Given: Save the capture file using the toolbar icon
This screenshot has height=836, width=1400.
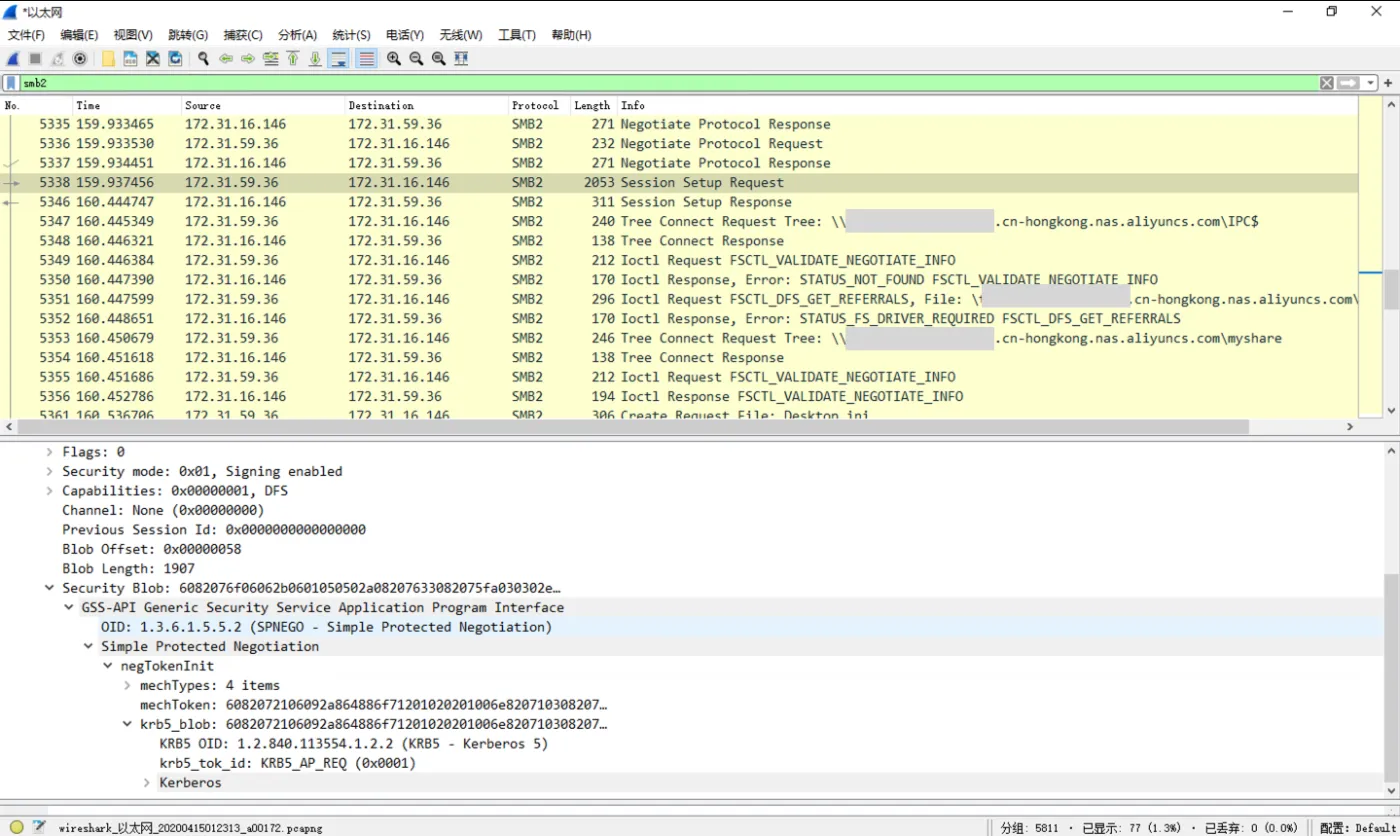Looking at the screenshot, I should click(x=130, y=59).
